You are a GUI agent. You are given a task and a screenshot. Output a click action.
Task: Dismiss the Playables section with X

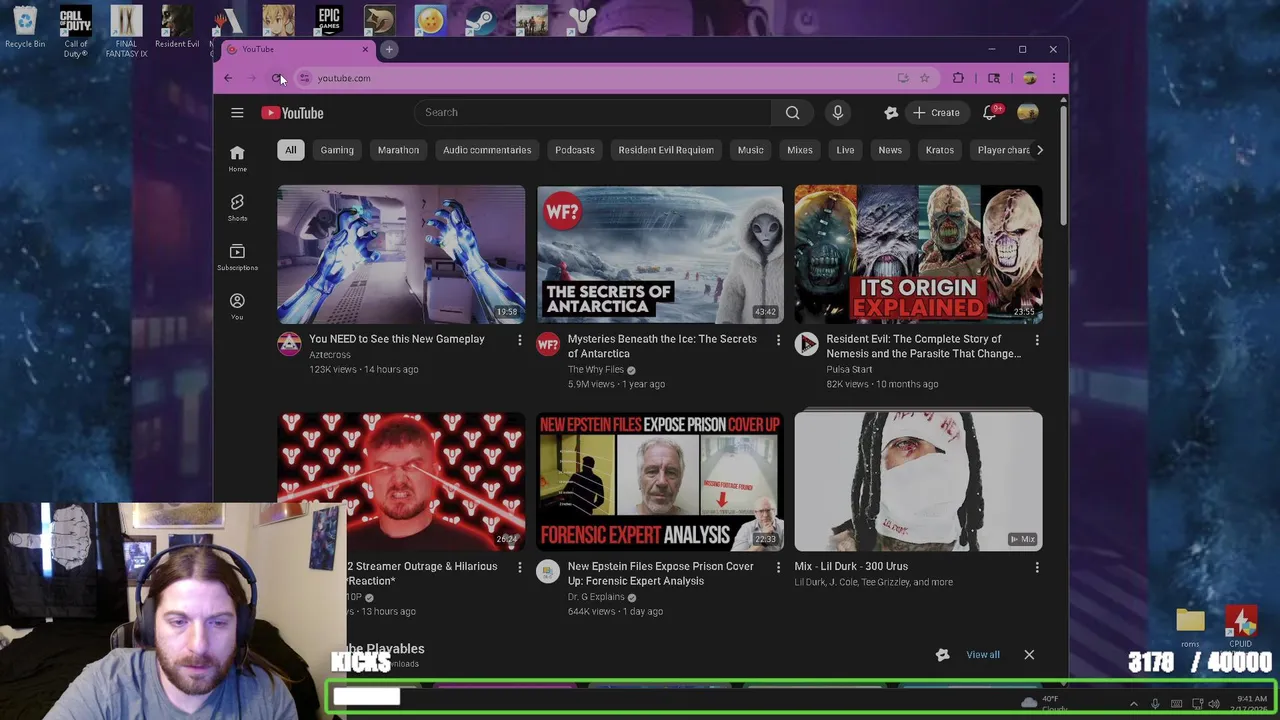[1029, 655]
